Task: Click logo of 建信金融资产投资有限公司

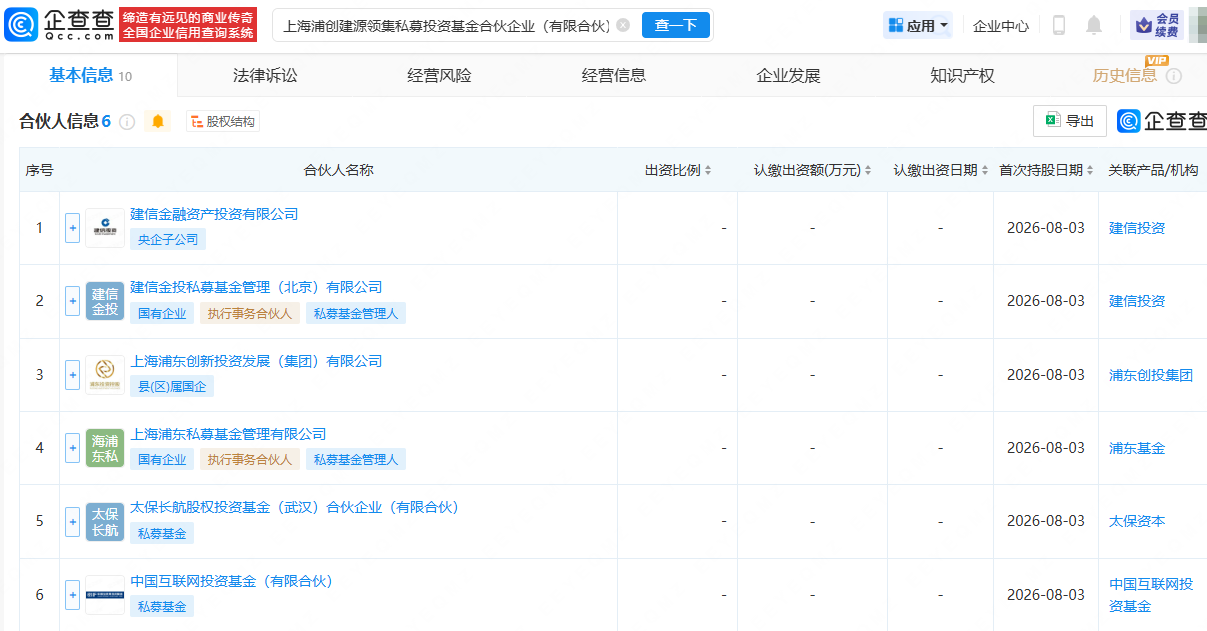Action: [105, 228]
